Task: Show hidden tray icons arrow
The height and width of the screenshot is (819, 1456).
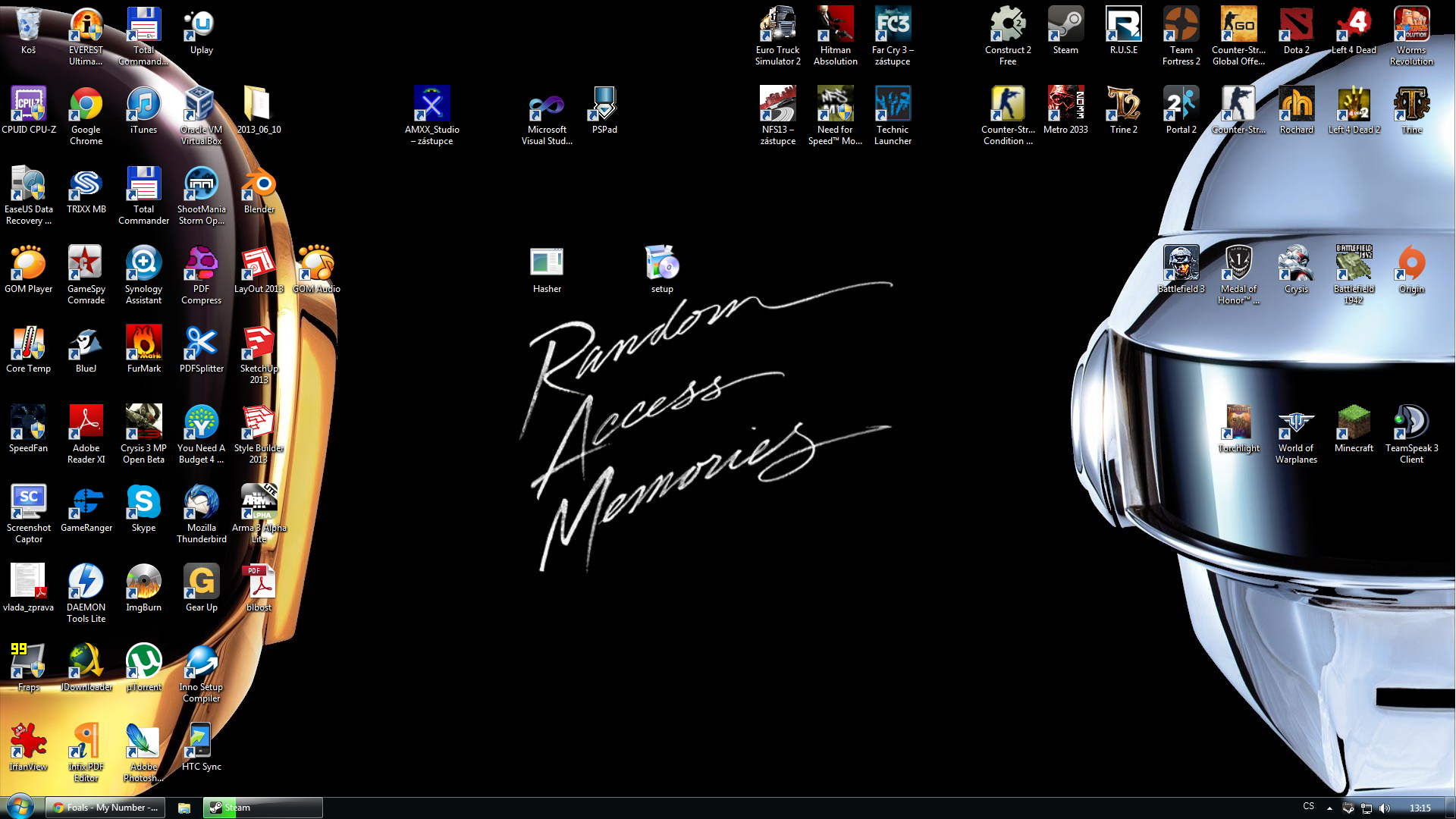Action: coord(1329,808)
